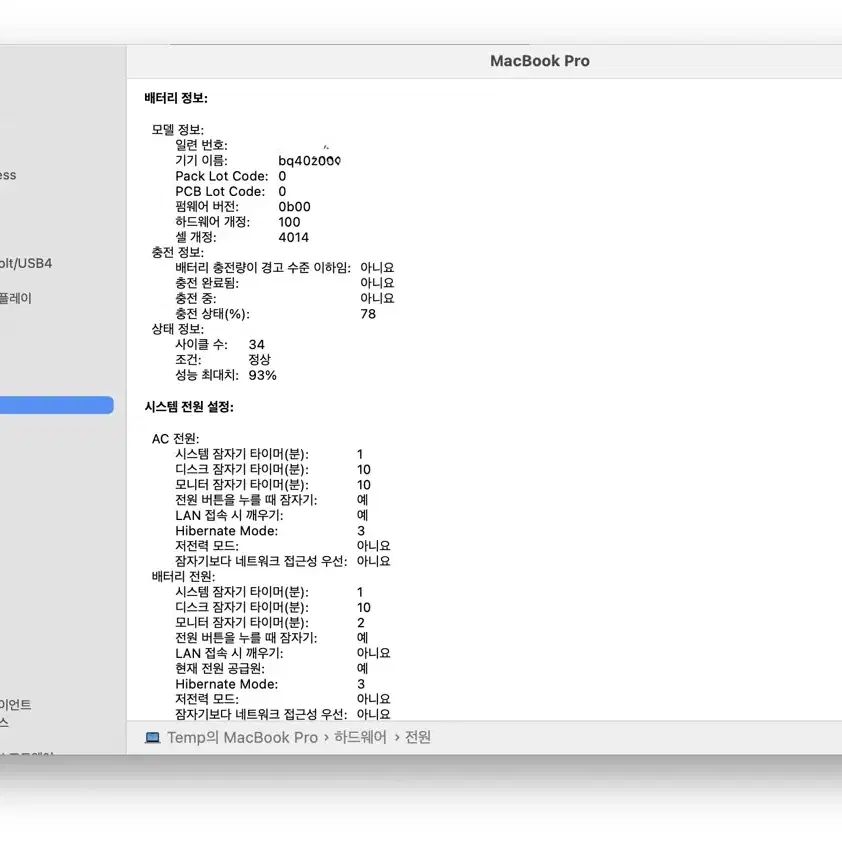Screen dimensions: 842x842
Task: Click the laptop icon in the path bar
Action: [x=153, y=737]
